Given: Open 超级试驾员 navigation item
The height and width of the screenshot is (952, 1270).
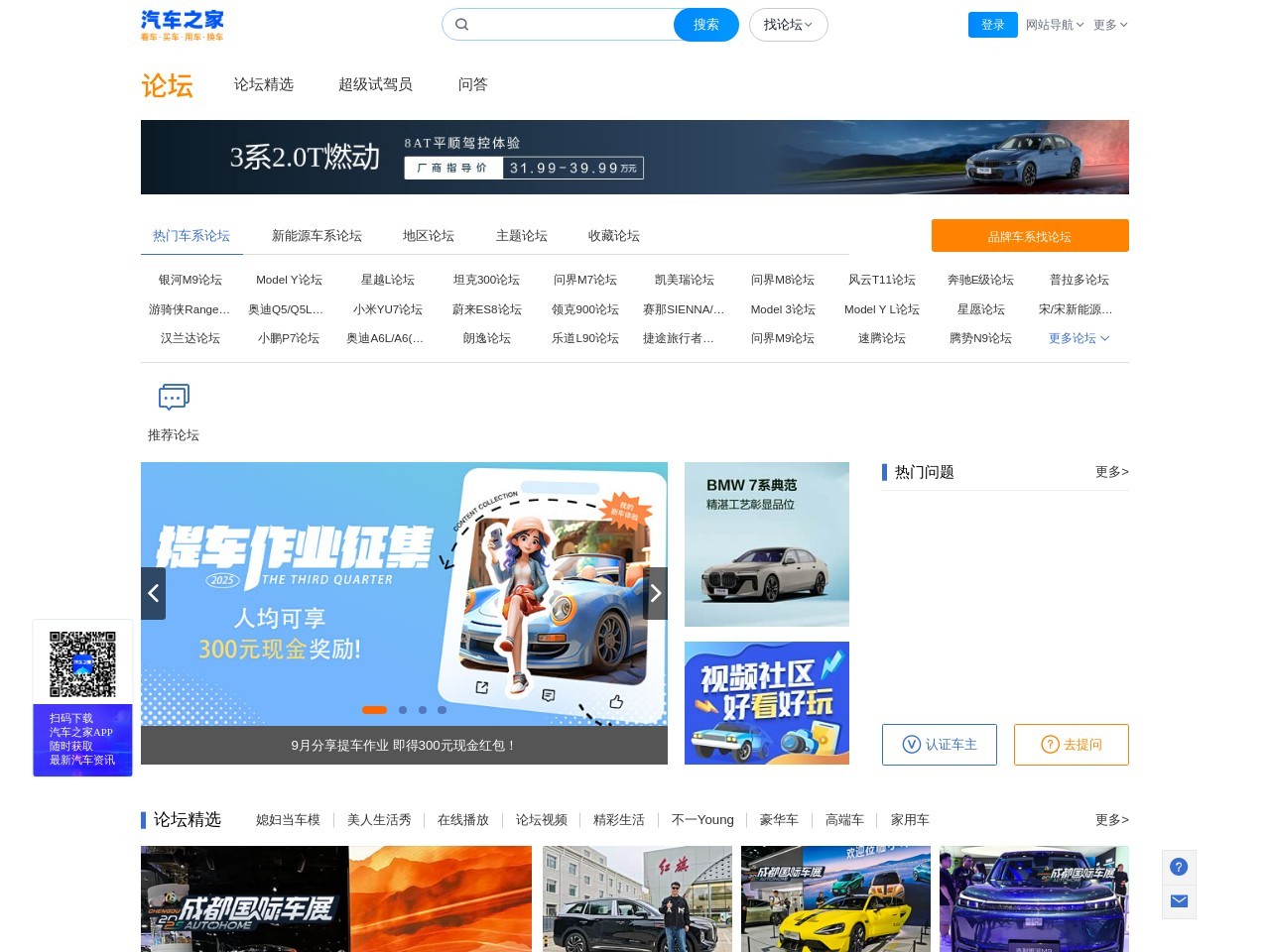Looking at the screenshot, I should pyautogui.click(x=375, y=84).
